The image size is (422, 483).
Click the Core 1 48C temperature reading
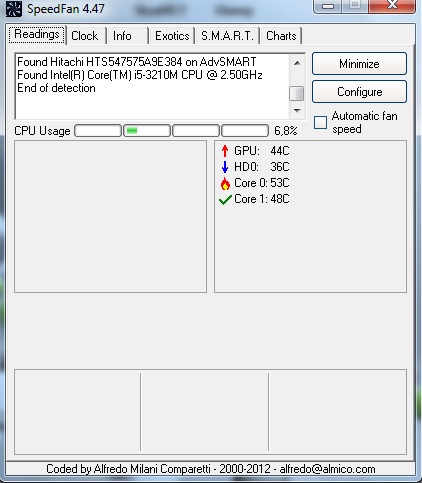[262, 199]
